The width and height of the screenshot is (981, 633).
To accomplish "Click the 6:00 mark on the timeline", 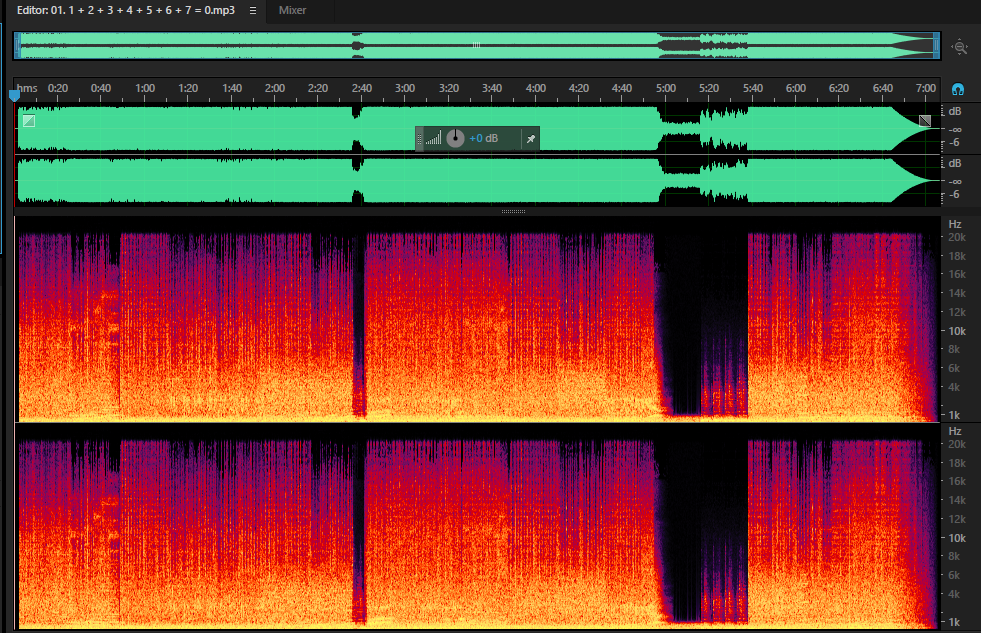I will point(796,88).
